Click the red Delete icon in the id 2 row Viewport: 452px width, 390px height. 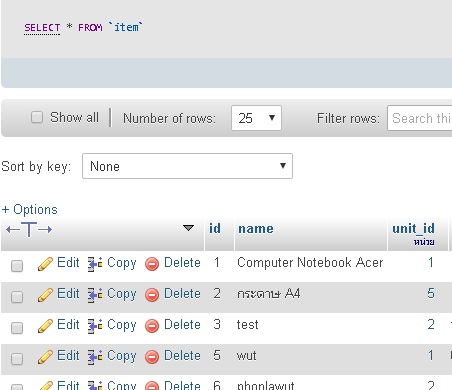152,295
